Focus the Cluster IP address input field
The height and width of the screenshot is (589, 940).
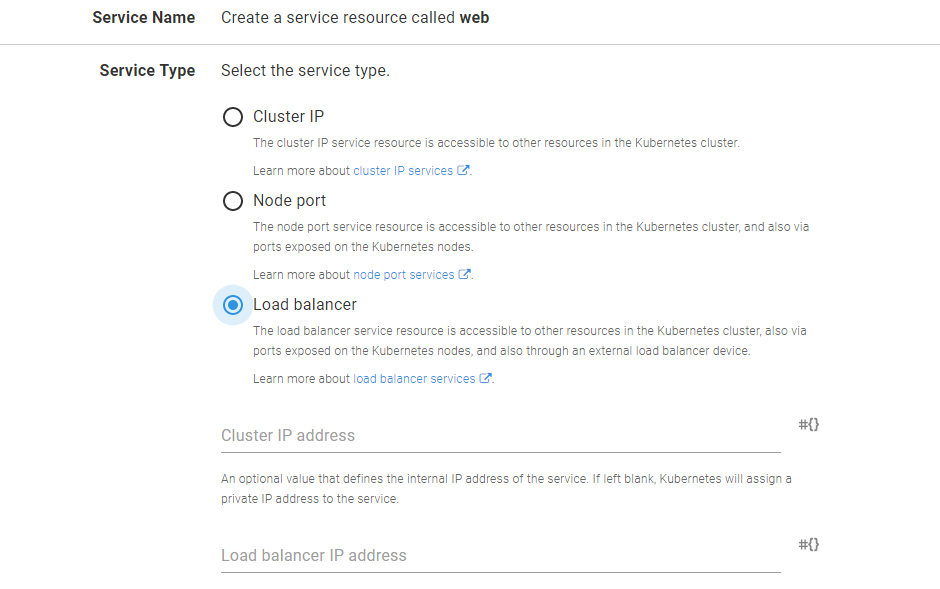click(x=500, y=436)
